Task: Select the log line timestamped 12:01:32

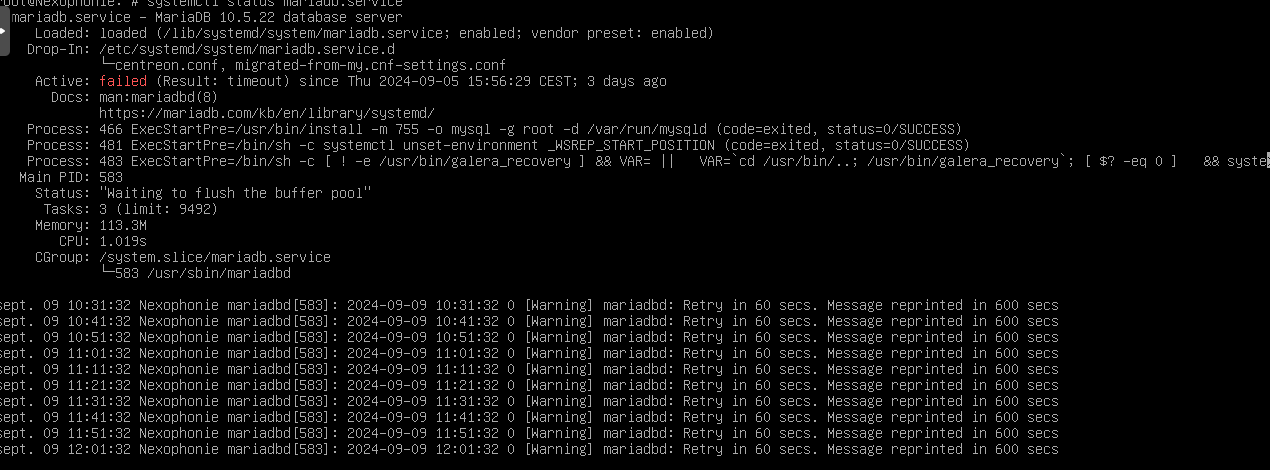Action: [x=529, y=449]
